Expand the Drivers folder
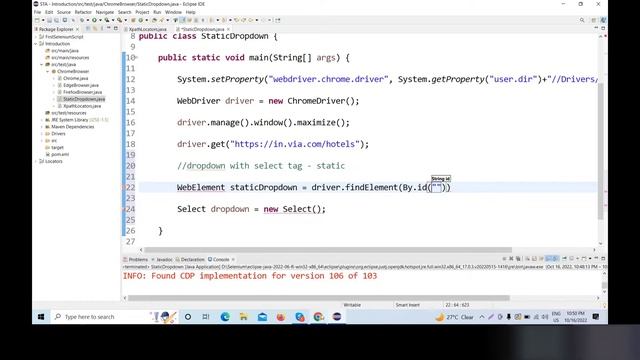 pos(42,134)
